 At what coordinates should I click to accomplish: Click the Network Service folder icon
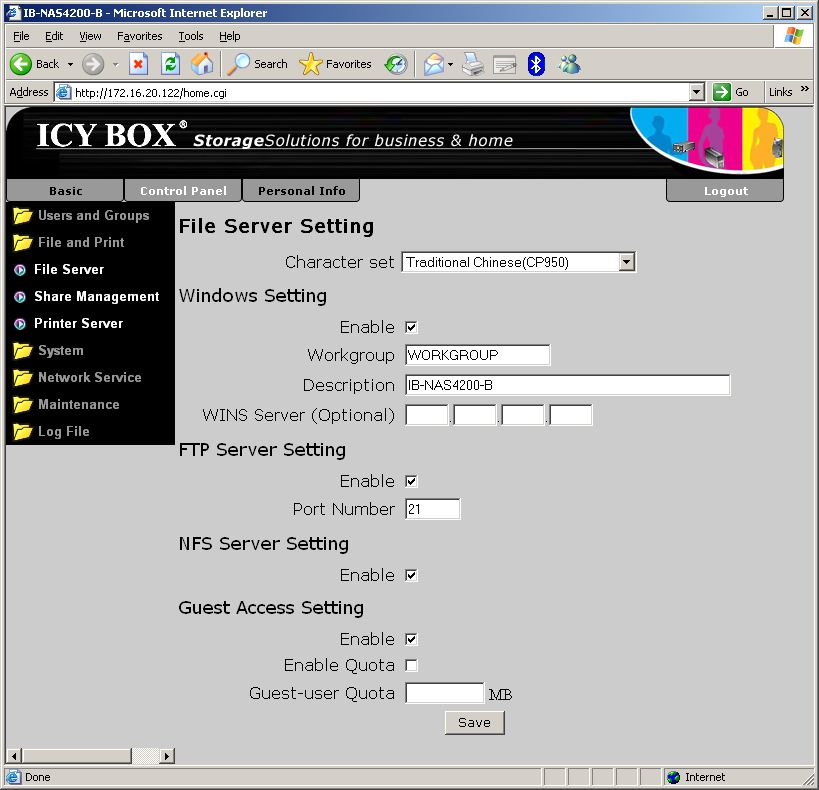(22, 377)
